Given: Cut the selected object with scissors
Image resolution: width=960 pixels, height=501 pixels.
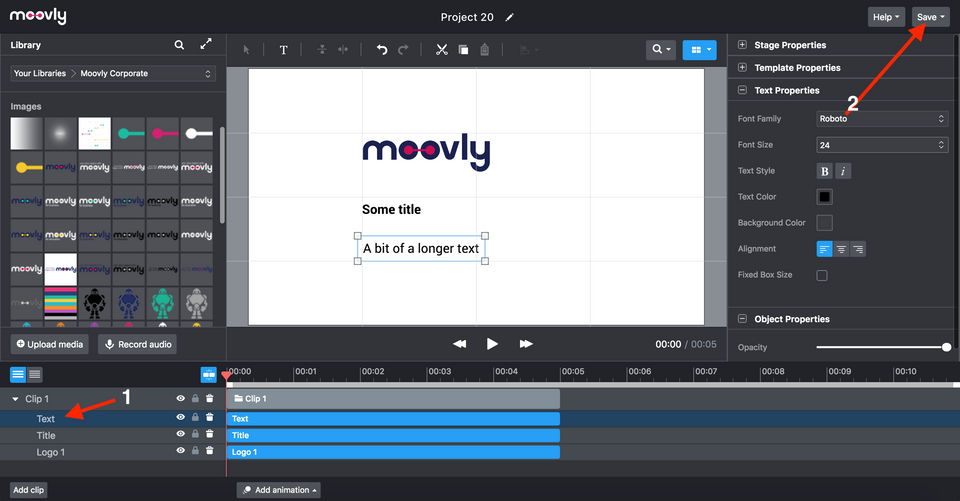Looking at the screenshot, I should [441, 50].
